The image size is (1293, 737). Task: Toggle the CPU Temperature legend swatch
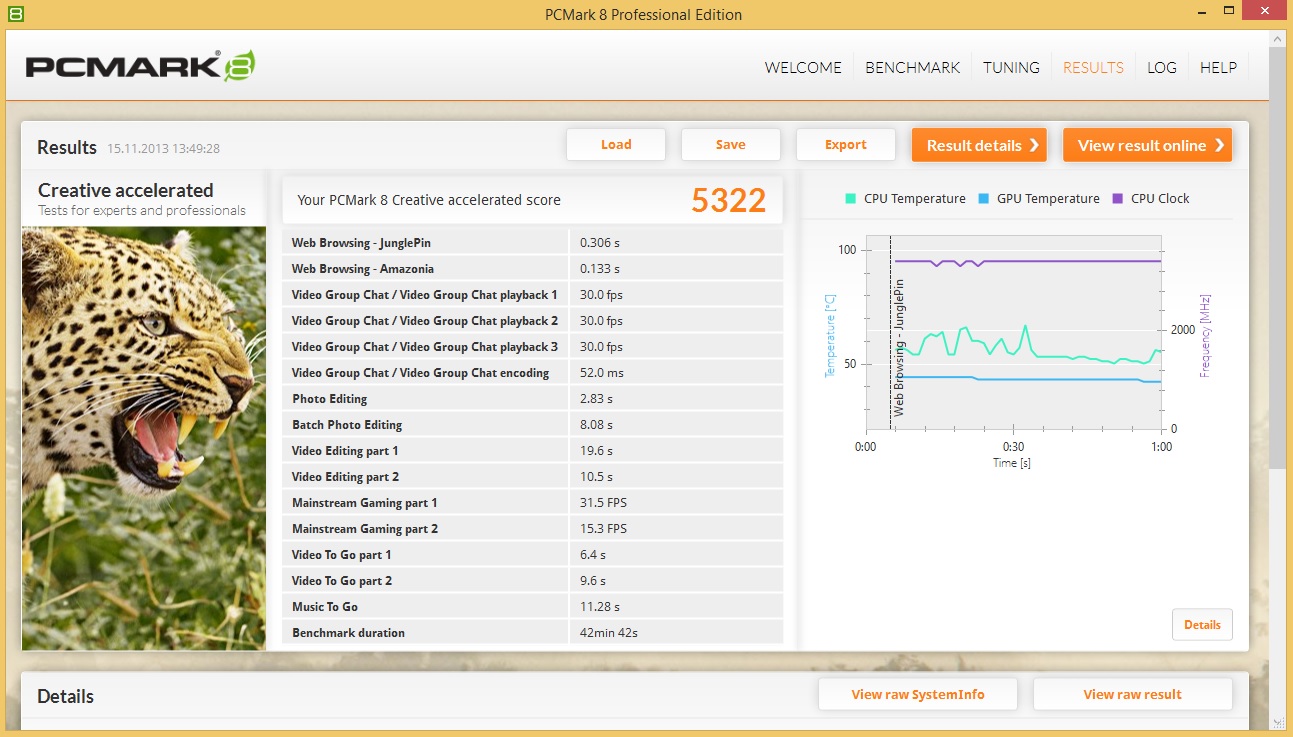point(851,198)
